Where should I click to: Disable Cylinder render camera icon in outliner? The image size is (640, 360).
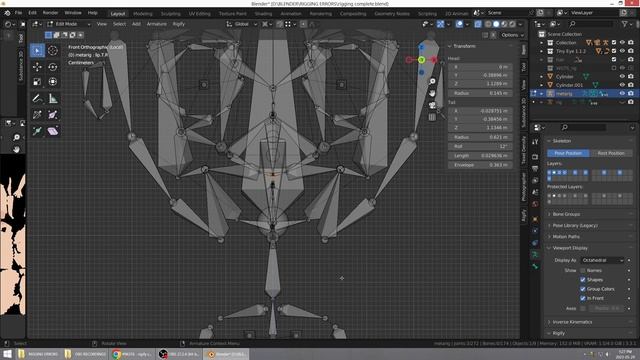[631, 76]
